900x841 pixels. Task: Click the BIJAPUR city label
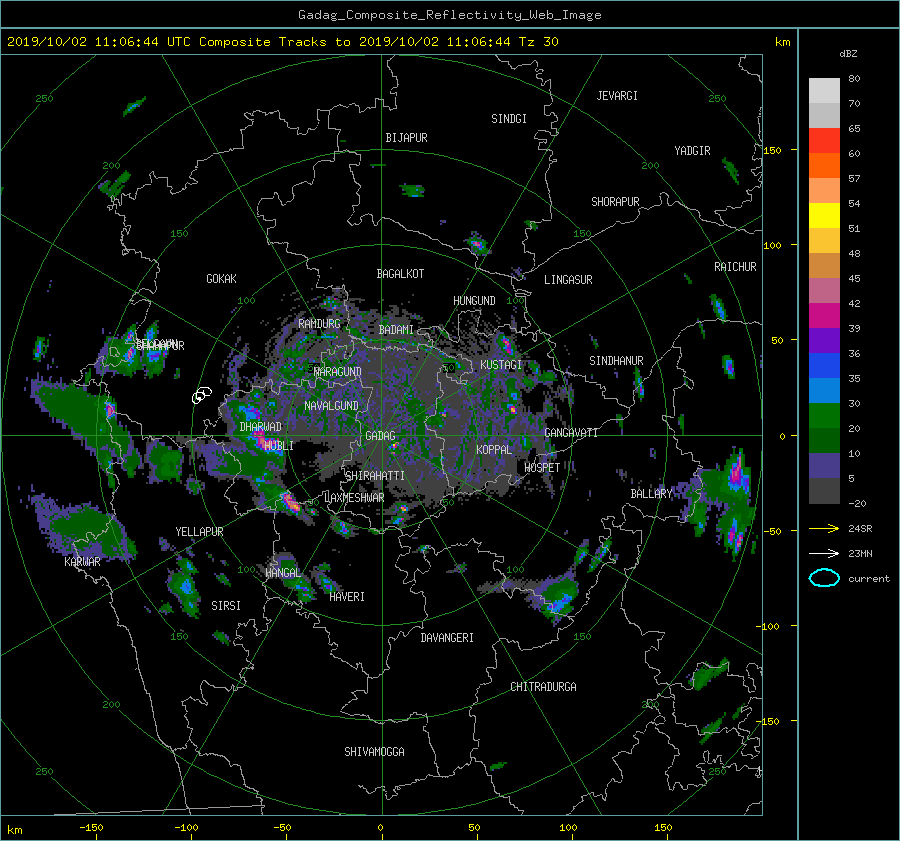point(406,138)
